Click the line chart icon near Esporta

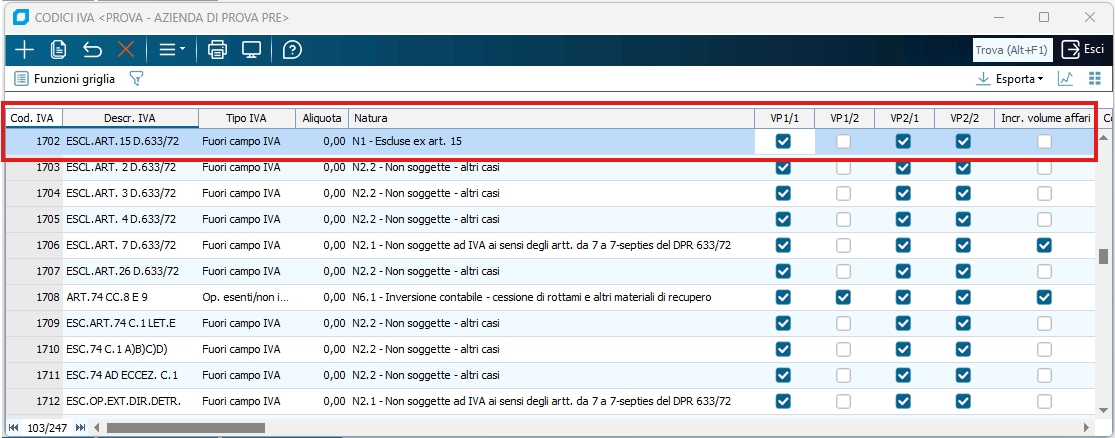point(1065,79)
